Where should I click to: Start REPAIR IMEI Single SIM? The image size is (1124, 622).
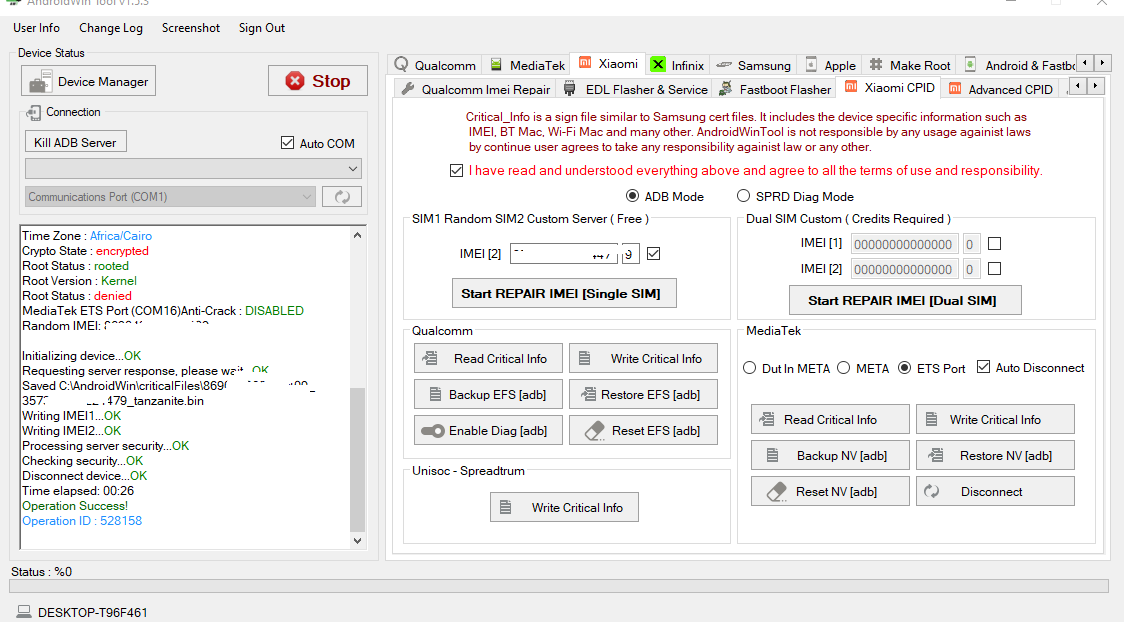point(563,293)
